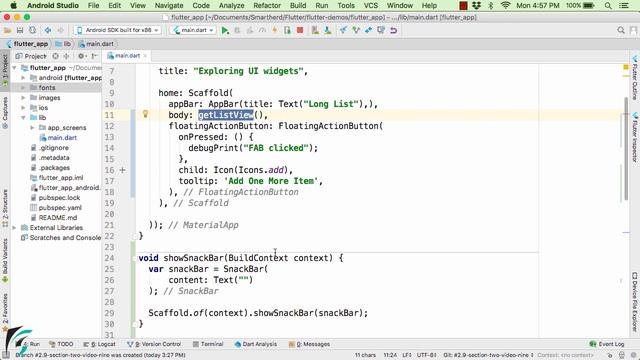Click the Undo/Revert arrow toolbar icon
The image size is (640, 360).
[x=393, y=30]
